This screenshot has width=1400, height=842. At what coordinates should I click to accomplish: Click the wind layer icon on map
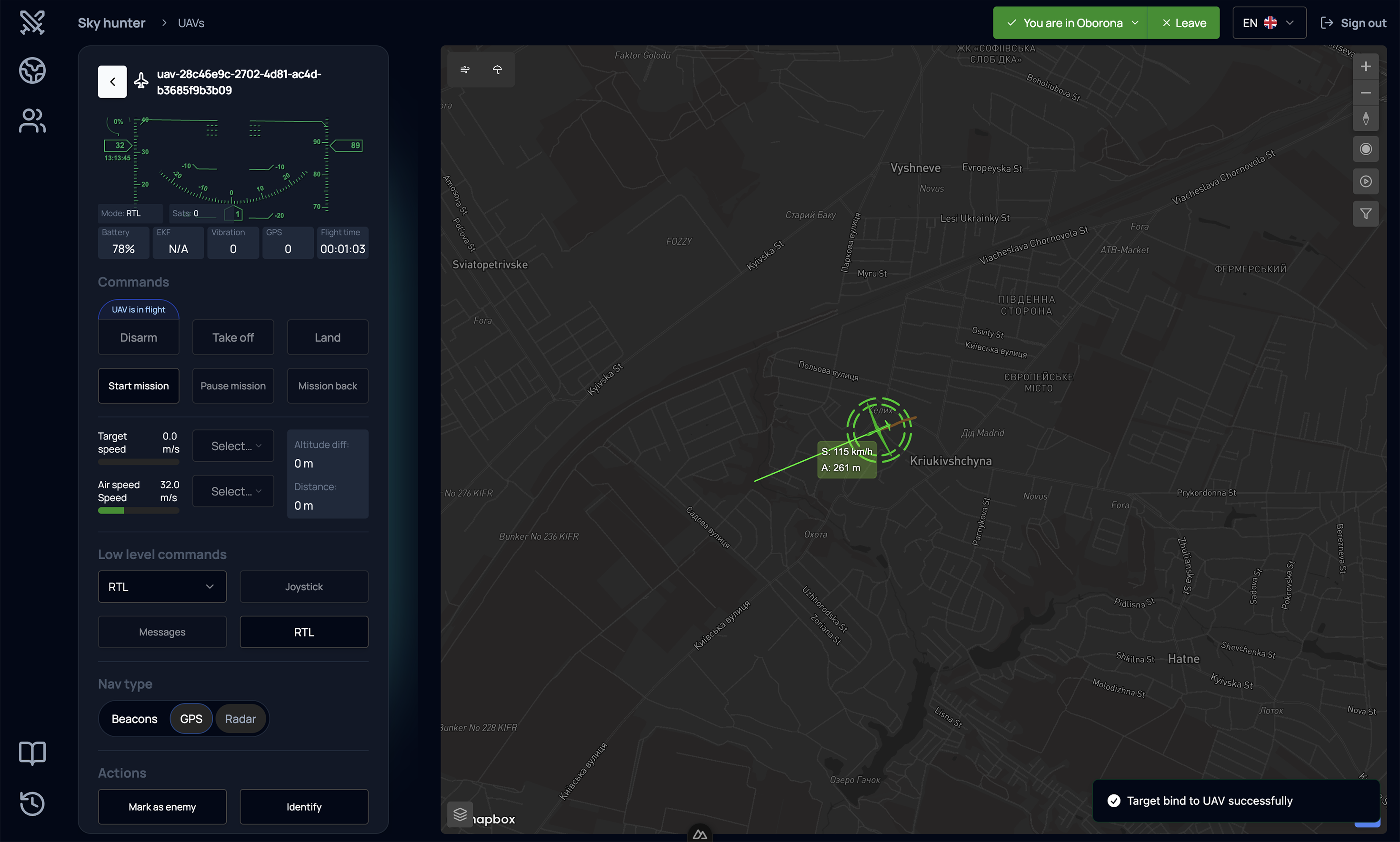tap(465, 69)
